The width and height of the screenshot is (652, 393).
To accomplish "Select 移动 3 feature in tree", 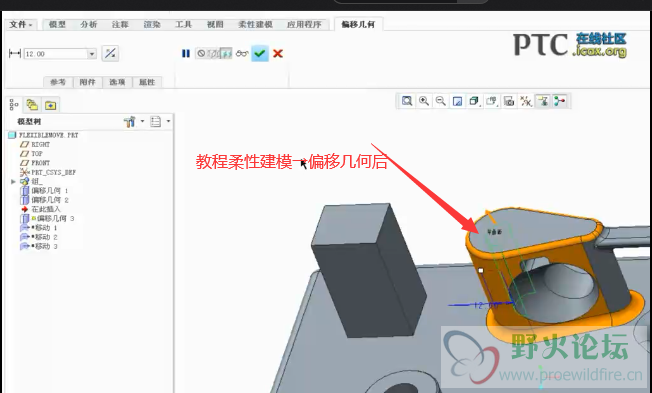I will point(39,246).
